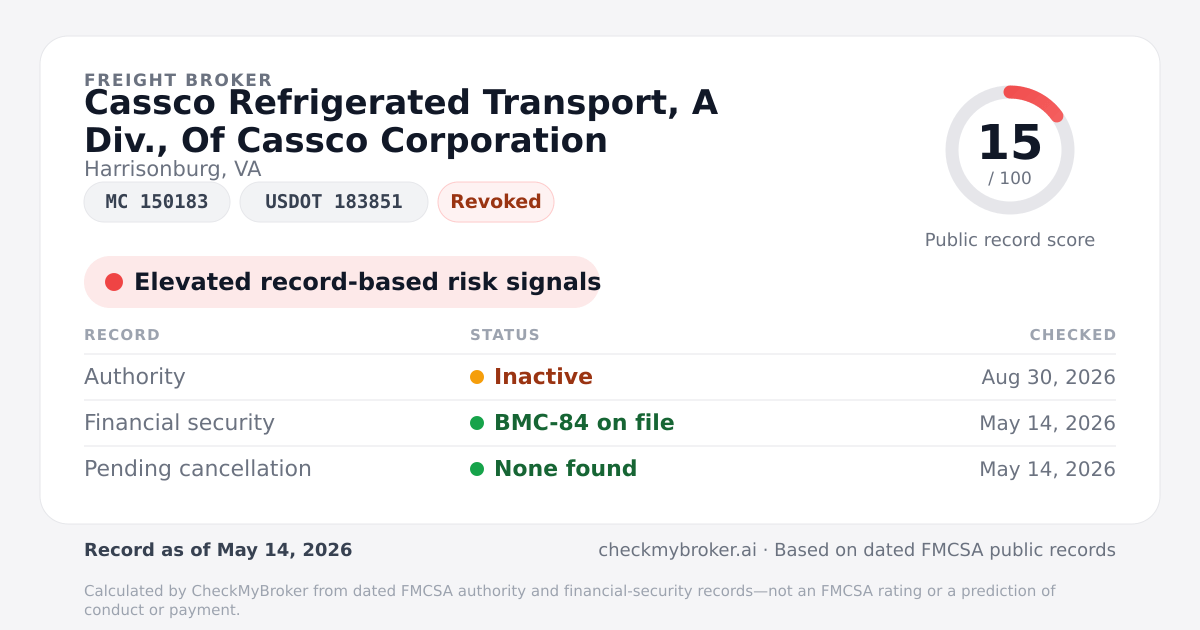Click the red risk signal dot icon

(x=114, y=282)
